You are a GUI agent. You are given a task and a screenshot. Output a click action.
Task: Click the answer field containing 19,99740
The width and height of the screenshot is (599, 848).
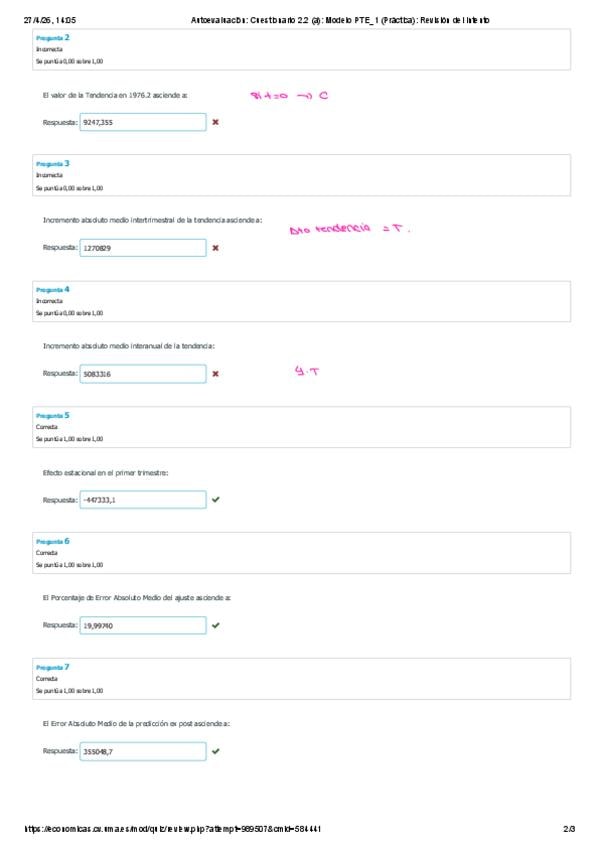tap(143, 625)
